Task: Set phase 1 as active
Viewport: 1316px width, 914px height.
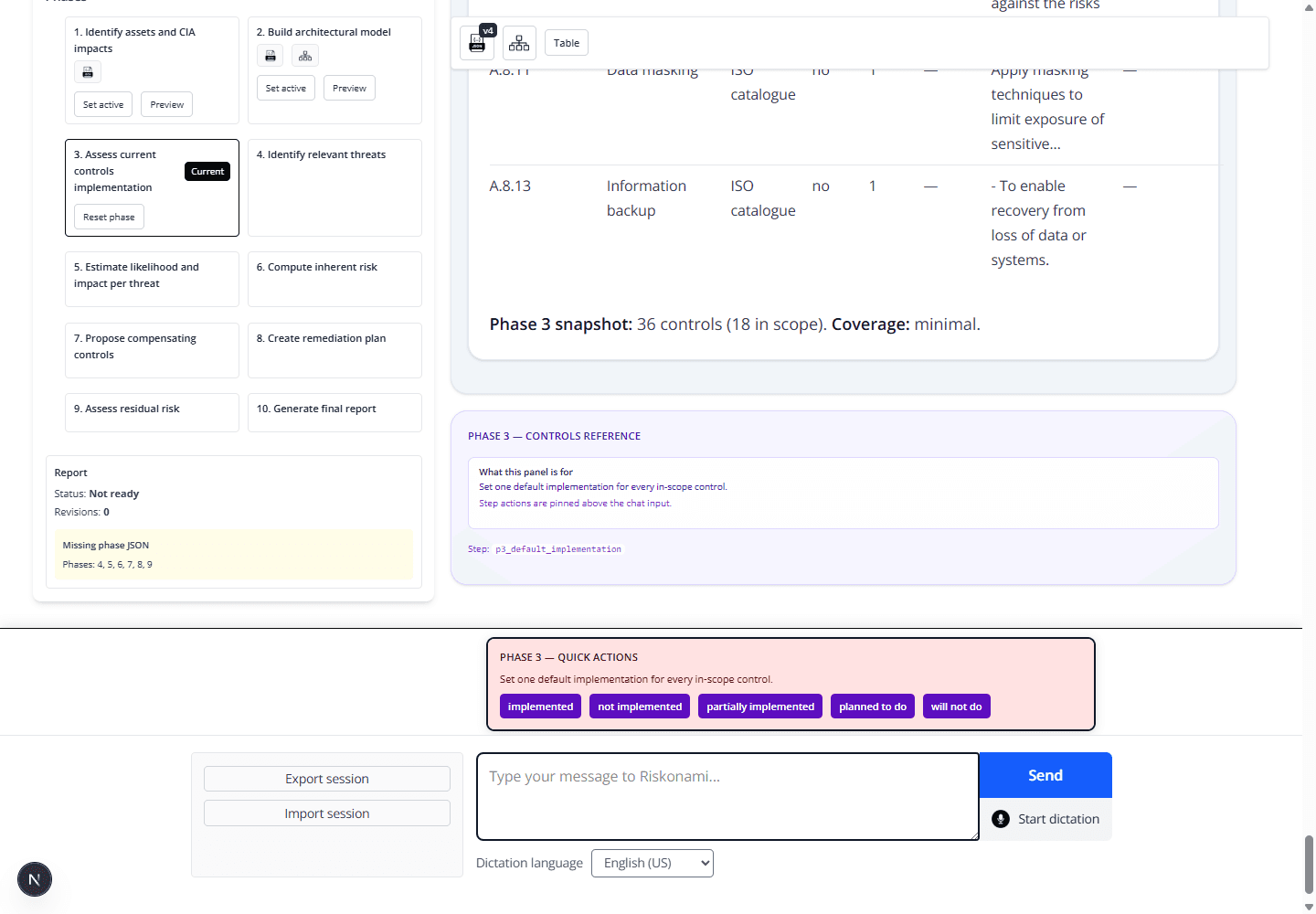Action: [x=103, y=104]
